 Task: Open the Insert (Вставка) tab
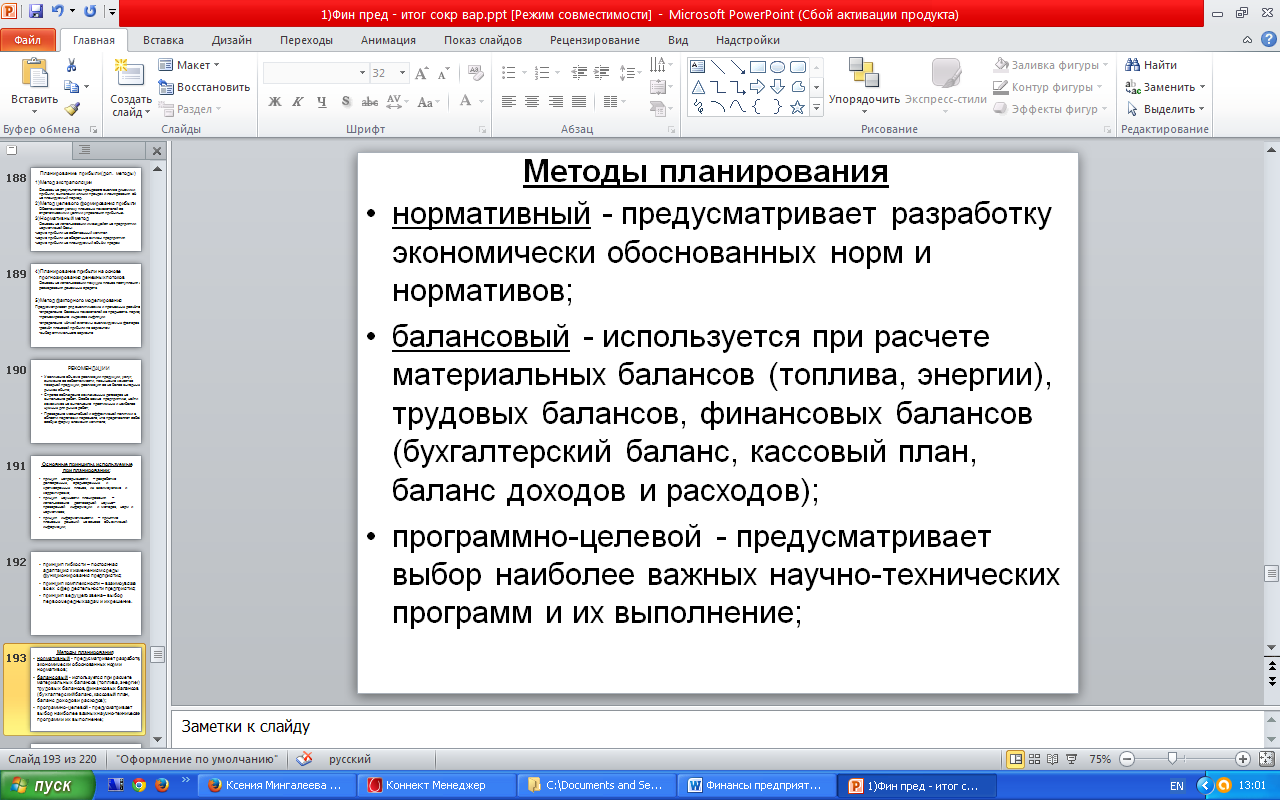click(x=163, y=40)
